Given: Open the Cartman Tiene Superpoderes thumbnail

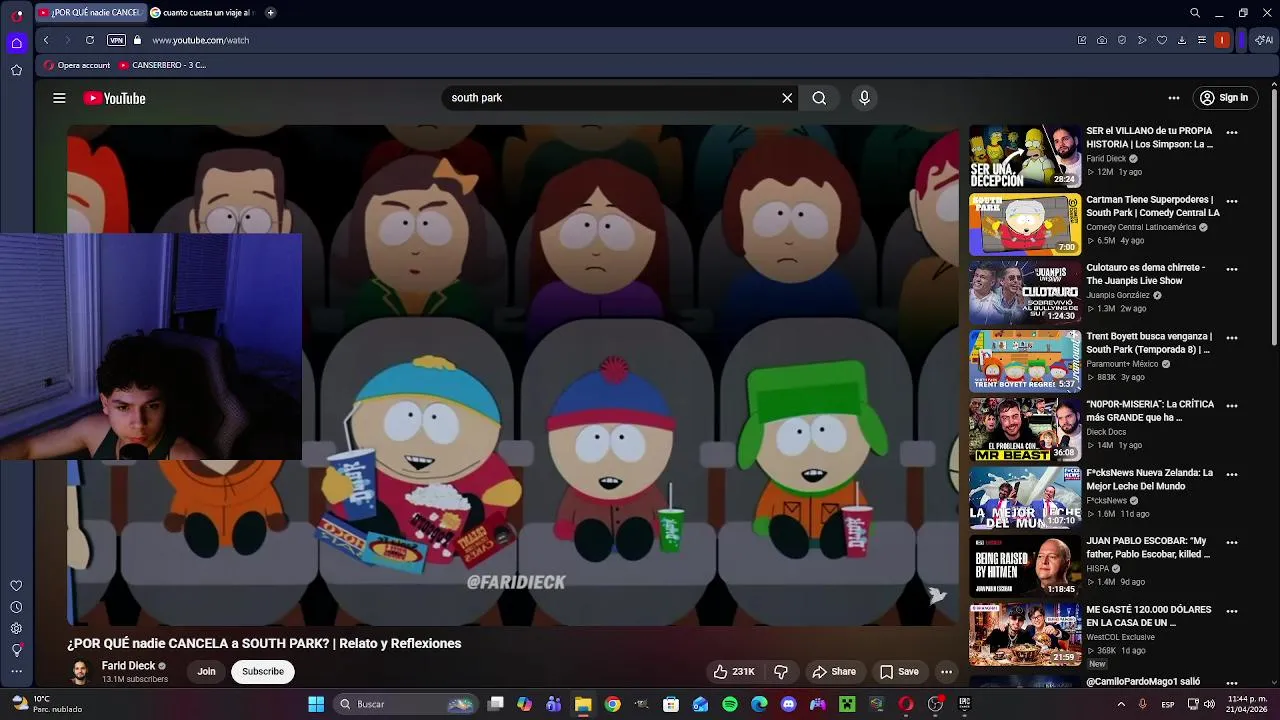Looking at the screenshot, I should (x=1025, y=224).
